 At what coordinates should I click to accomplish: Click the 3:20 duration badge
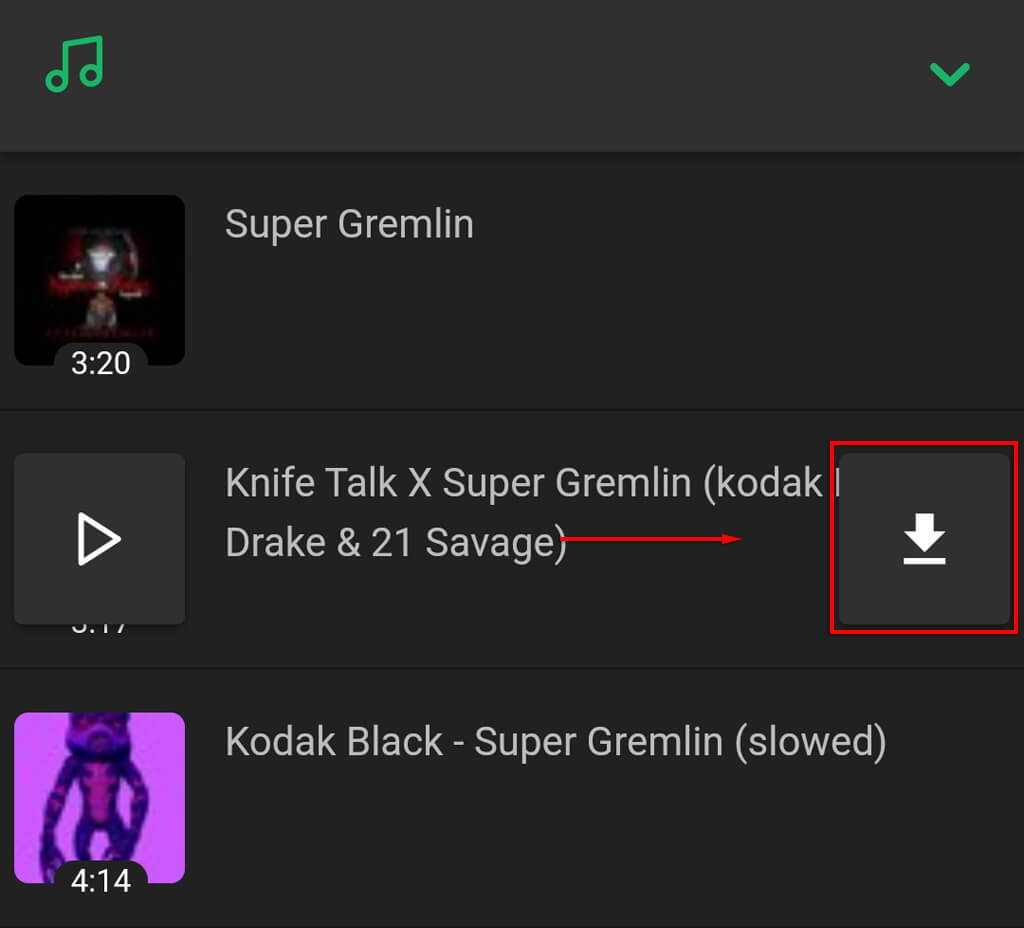[100, 363]
